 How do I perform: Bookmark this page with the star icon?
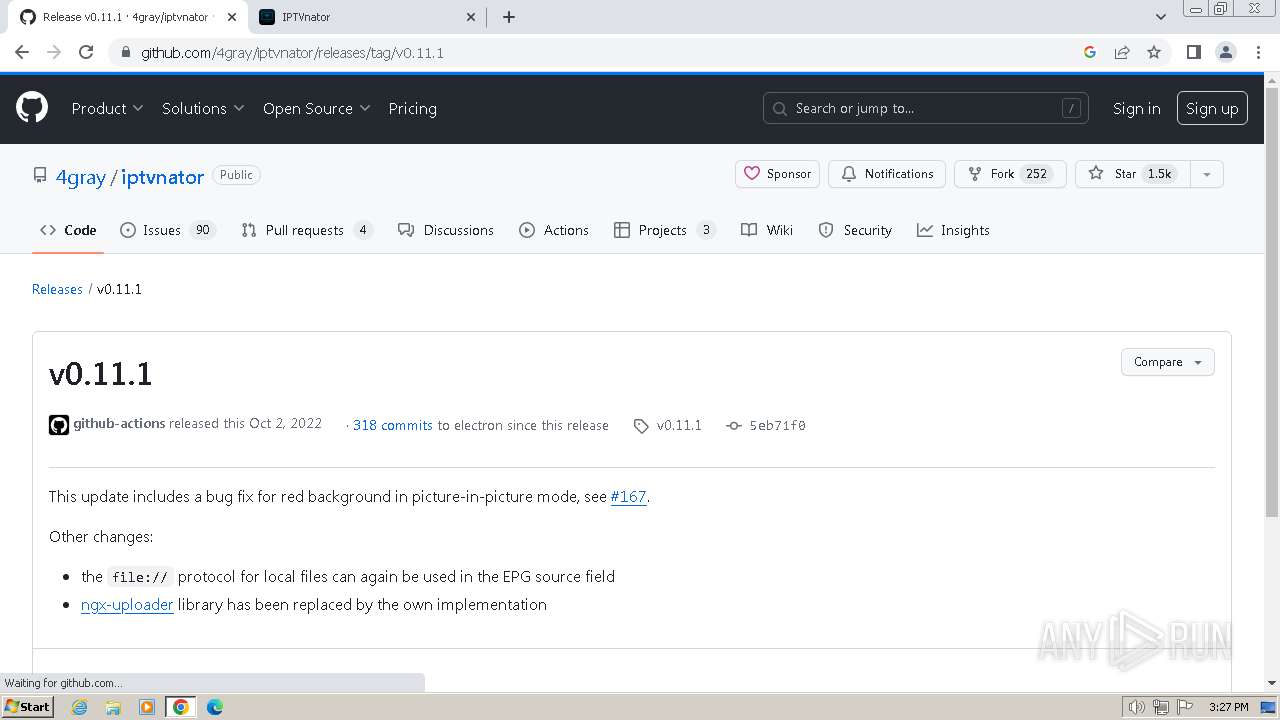pyautogui.click(x=1154, y=52)
